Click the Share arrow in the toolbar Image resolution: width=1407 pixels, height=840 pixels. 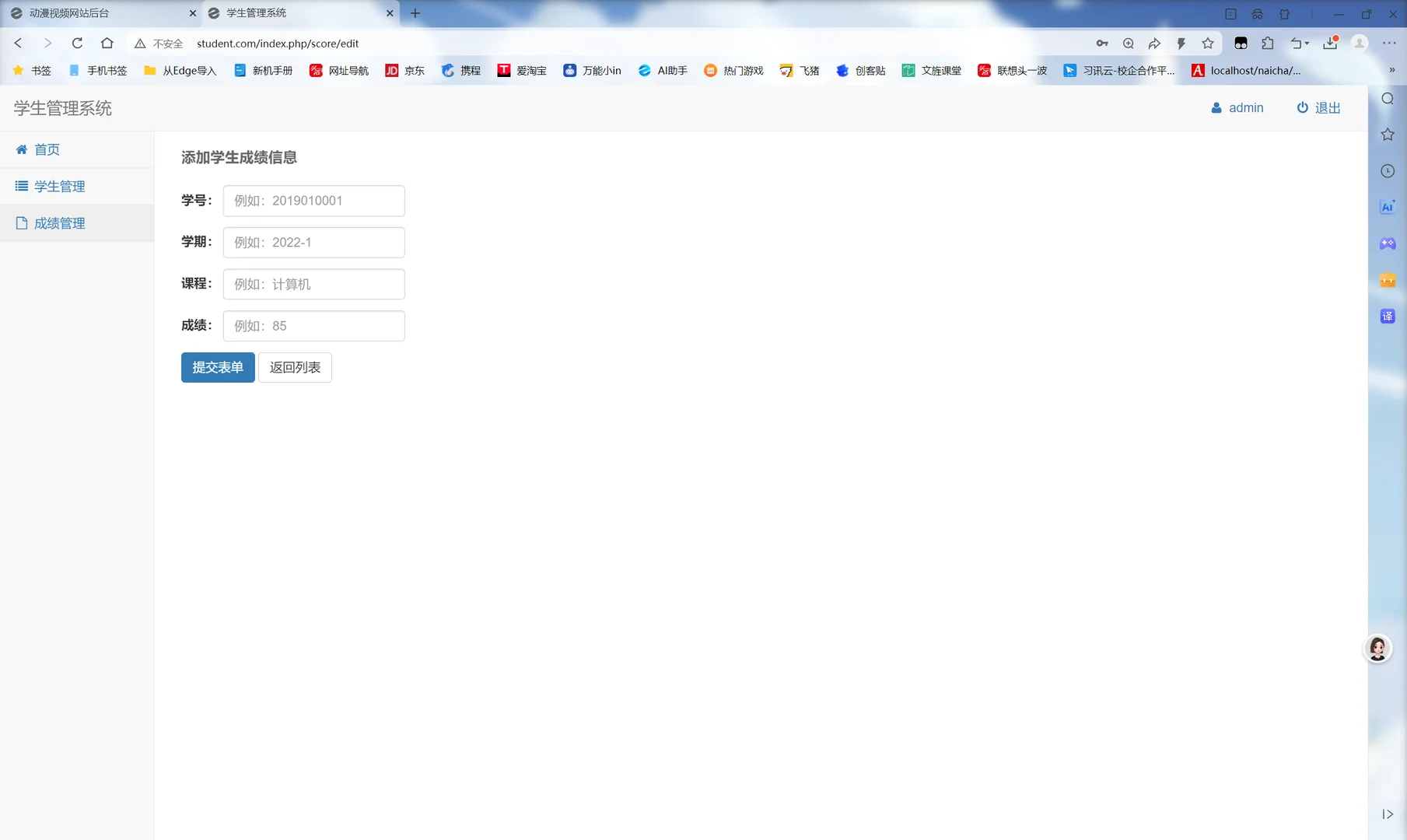point(1155,43)
